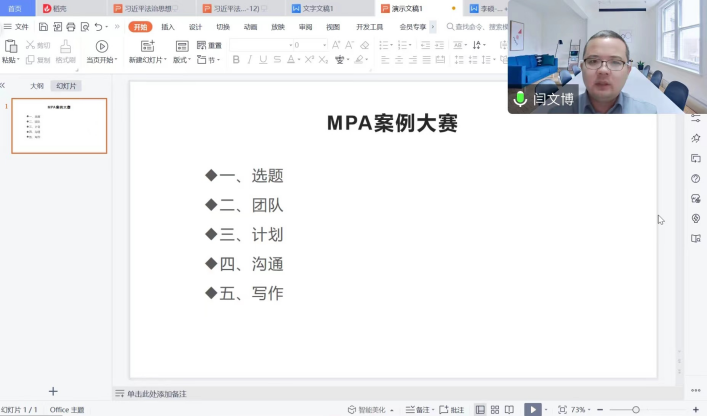This screenshot has width=707, height=416.
Task: Click the 批注 comments button
Action: tap(452, 410)
